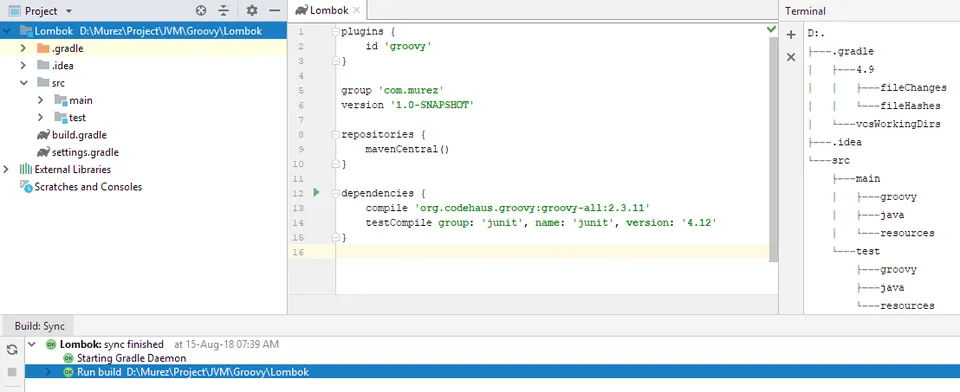Fold the dependencies block in gutter
960x392 pixels.
click(x=336, y=193)
